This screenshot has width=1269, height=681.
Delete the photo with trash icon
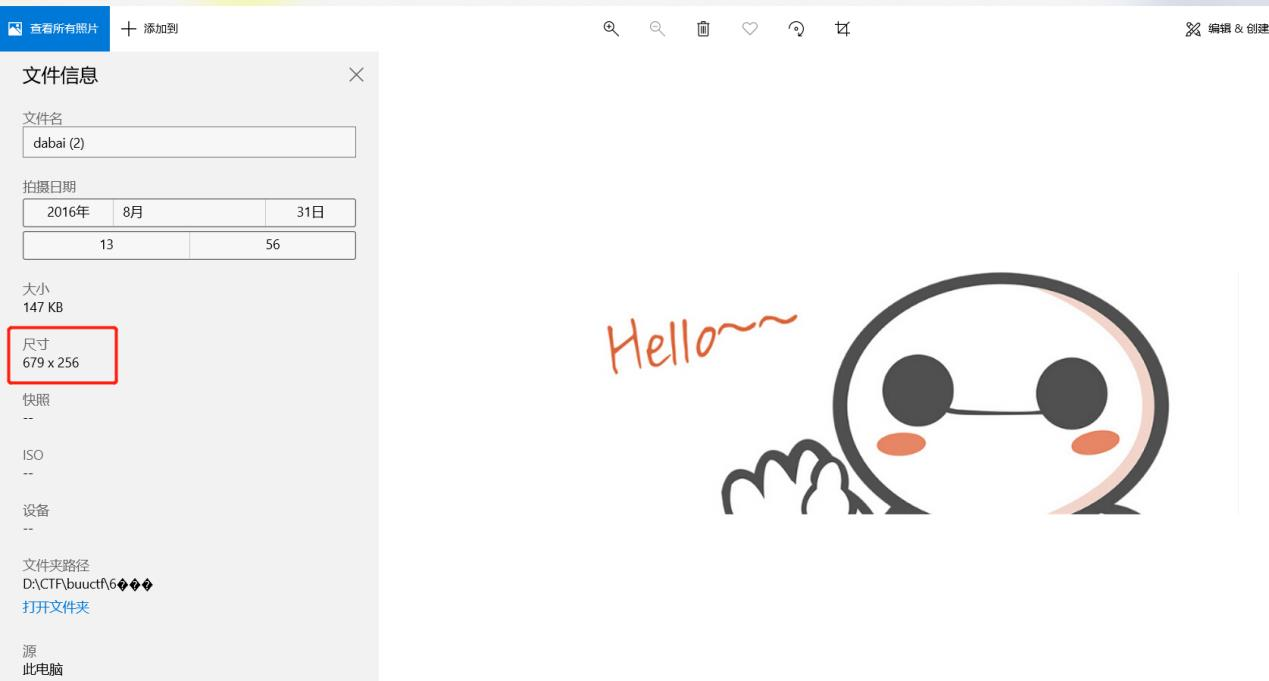[x=703, y=29]
